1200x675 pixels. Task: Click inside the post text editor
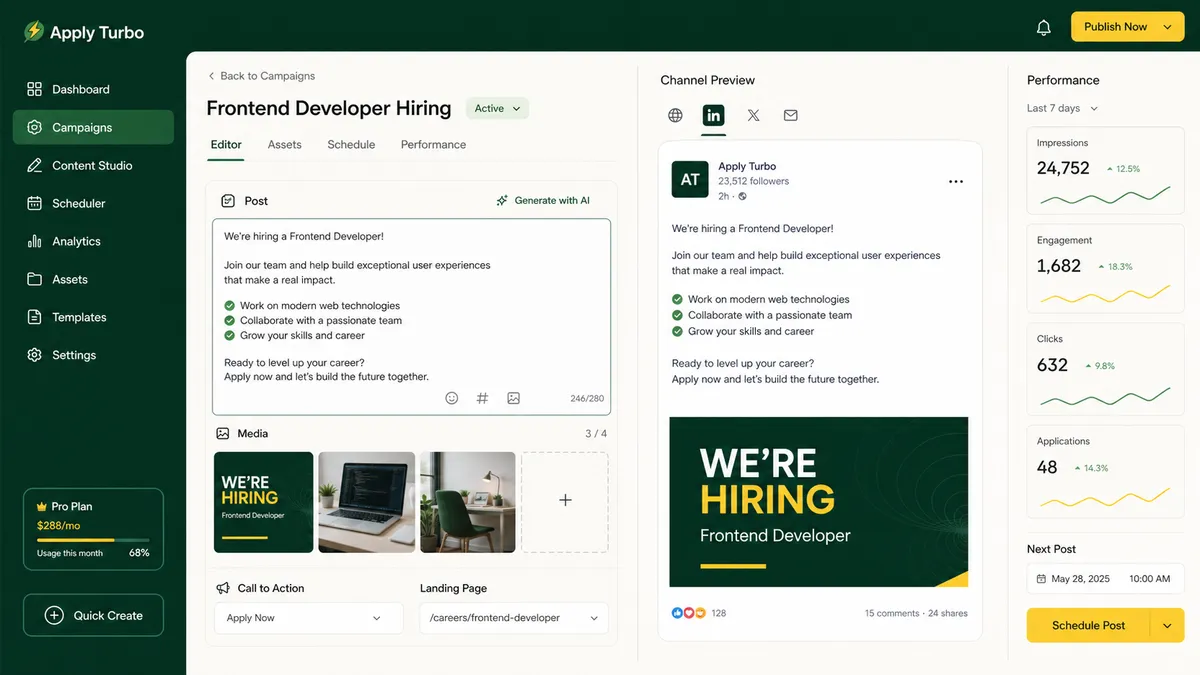(x=411, y=316)
